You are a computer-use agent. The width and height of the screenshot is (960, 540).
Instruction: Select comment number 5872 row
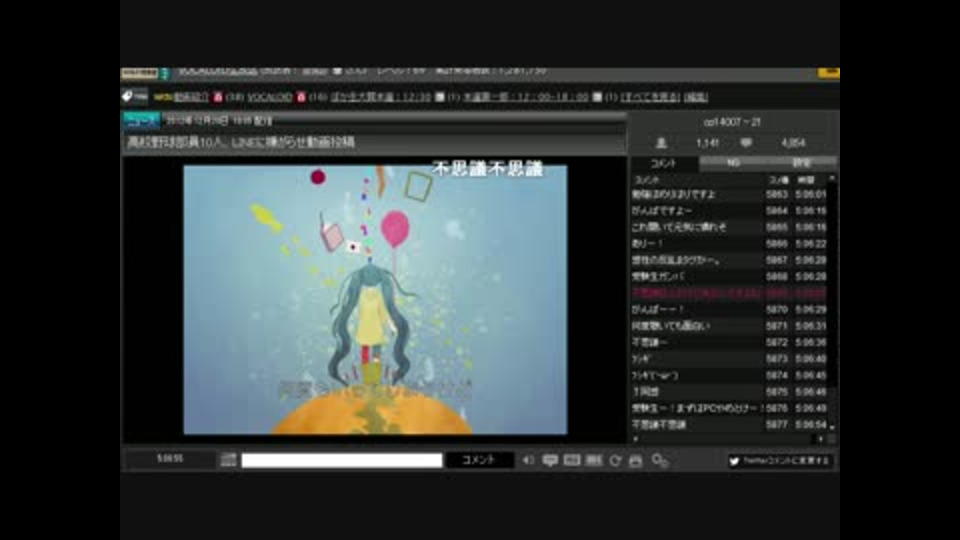point(729,343)
